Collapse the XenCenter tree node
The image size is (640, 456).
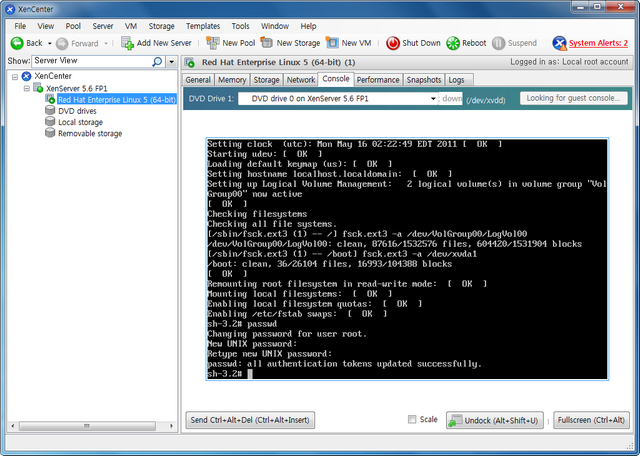(x=15, y=76)
